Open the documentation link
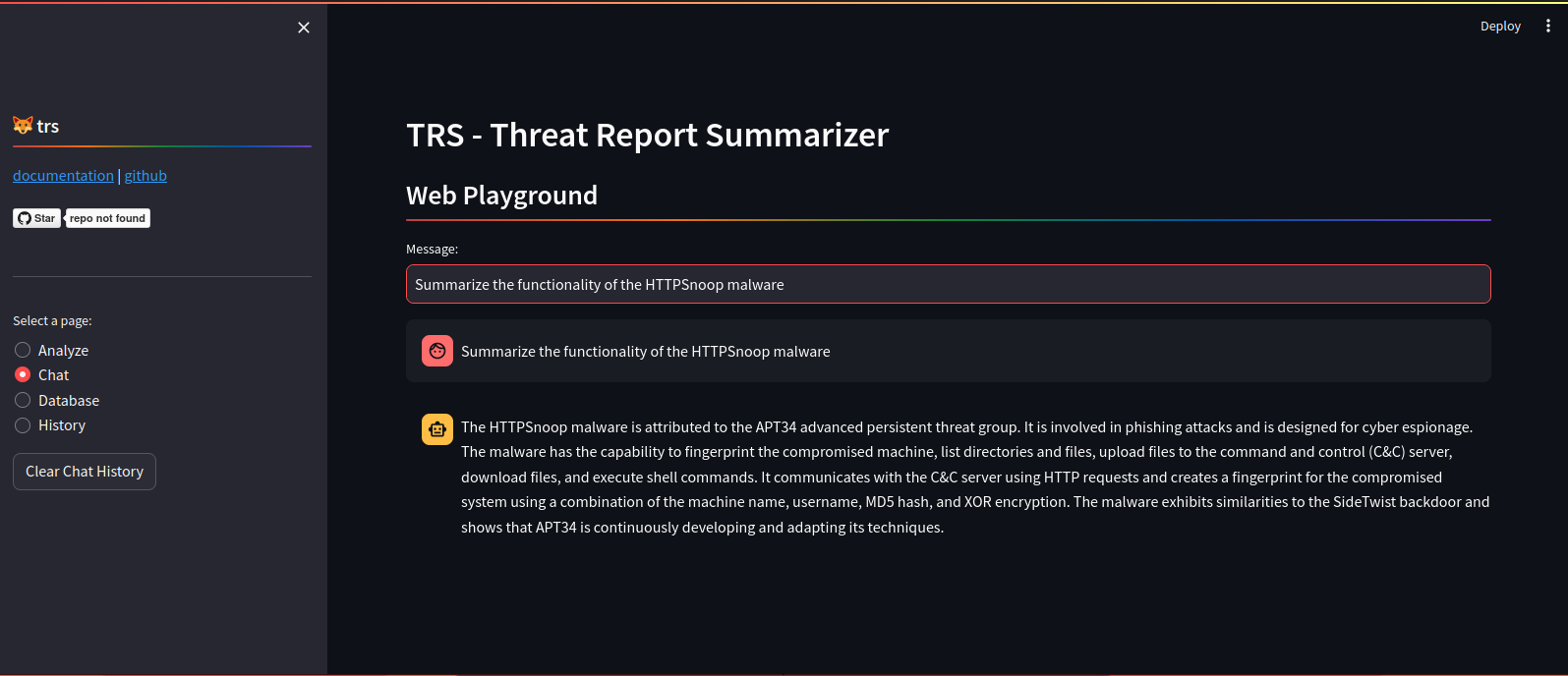This screenshot has width=1568, height=676. click(63, 176)
